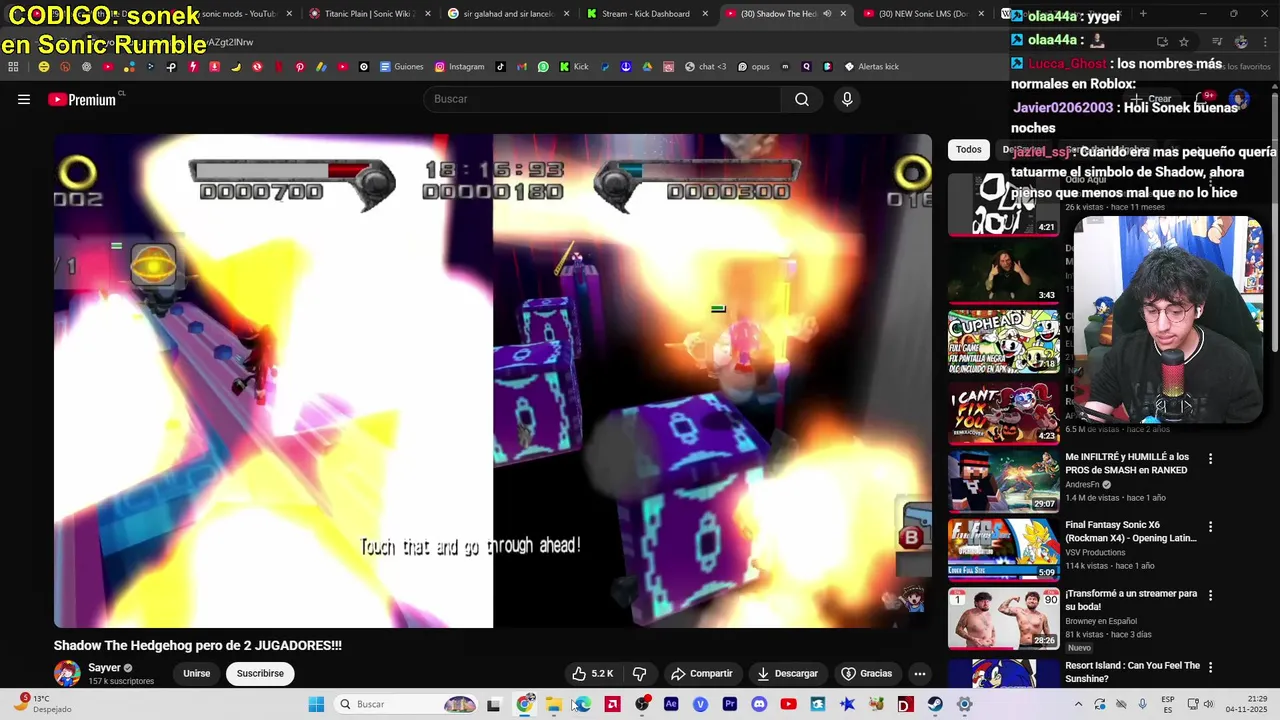Select the Todos filter chip
Image resolution: width=1280 pixels, height=720 pixels.
[x=968, y=149]
